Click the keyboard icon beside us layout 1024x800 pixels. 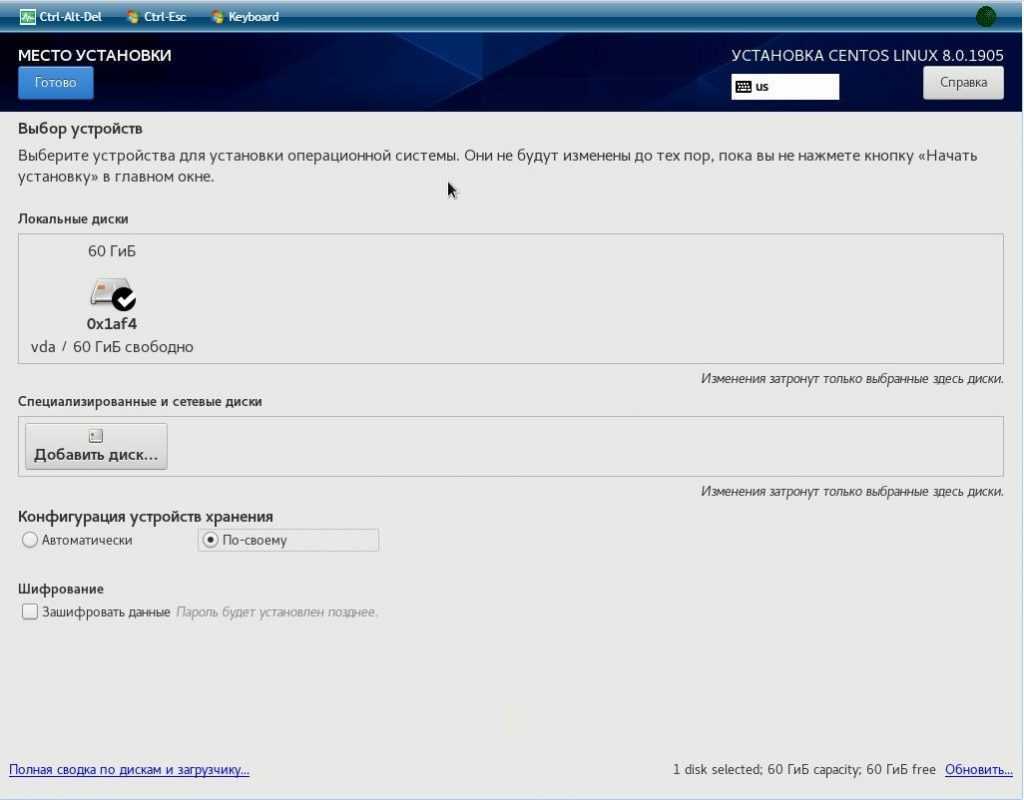743,87
